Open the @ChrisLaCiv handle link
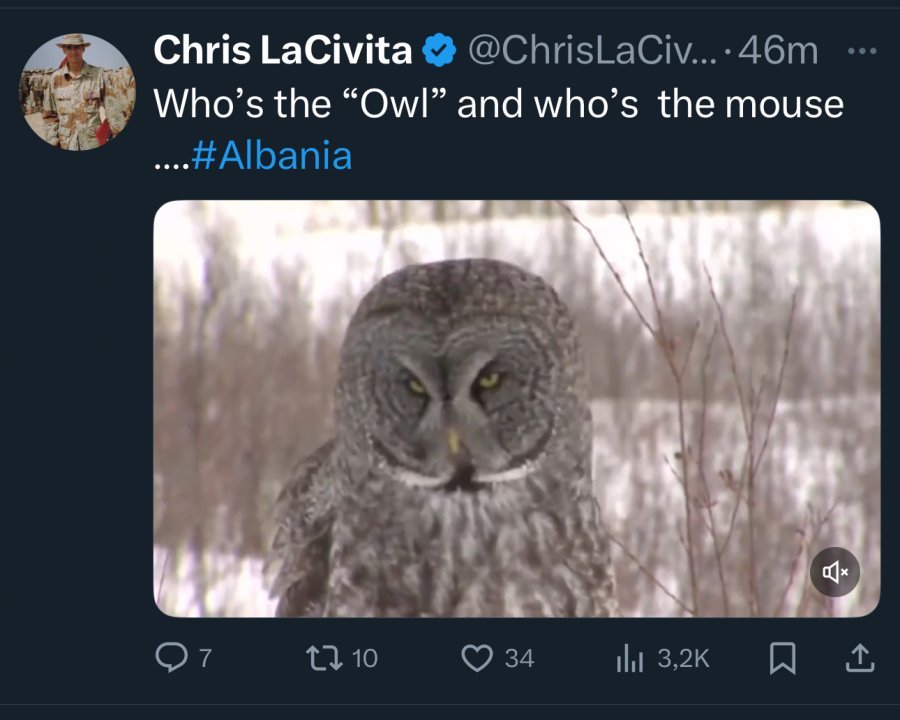This screenshot has height=720, width=900. pos(586,51)
